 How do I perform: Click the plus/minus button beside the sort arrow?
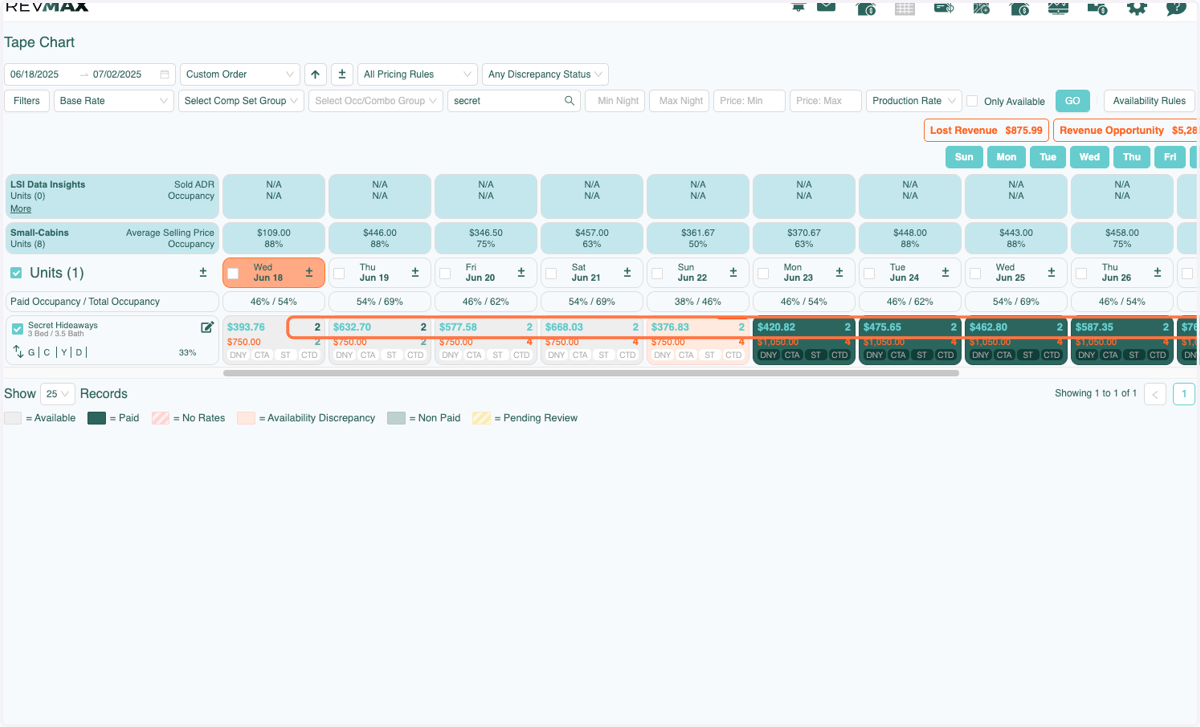(x=342, y=74)
